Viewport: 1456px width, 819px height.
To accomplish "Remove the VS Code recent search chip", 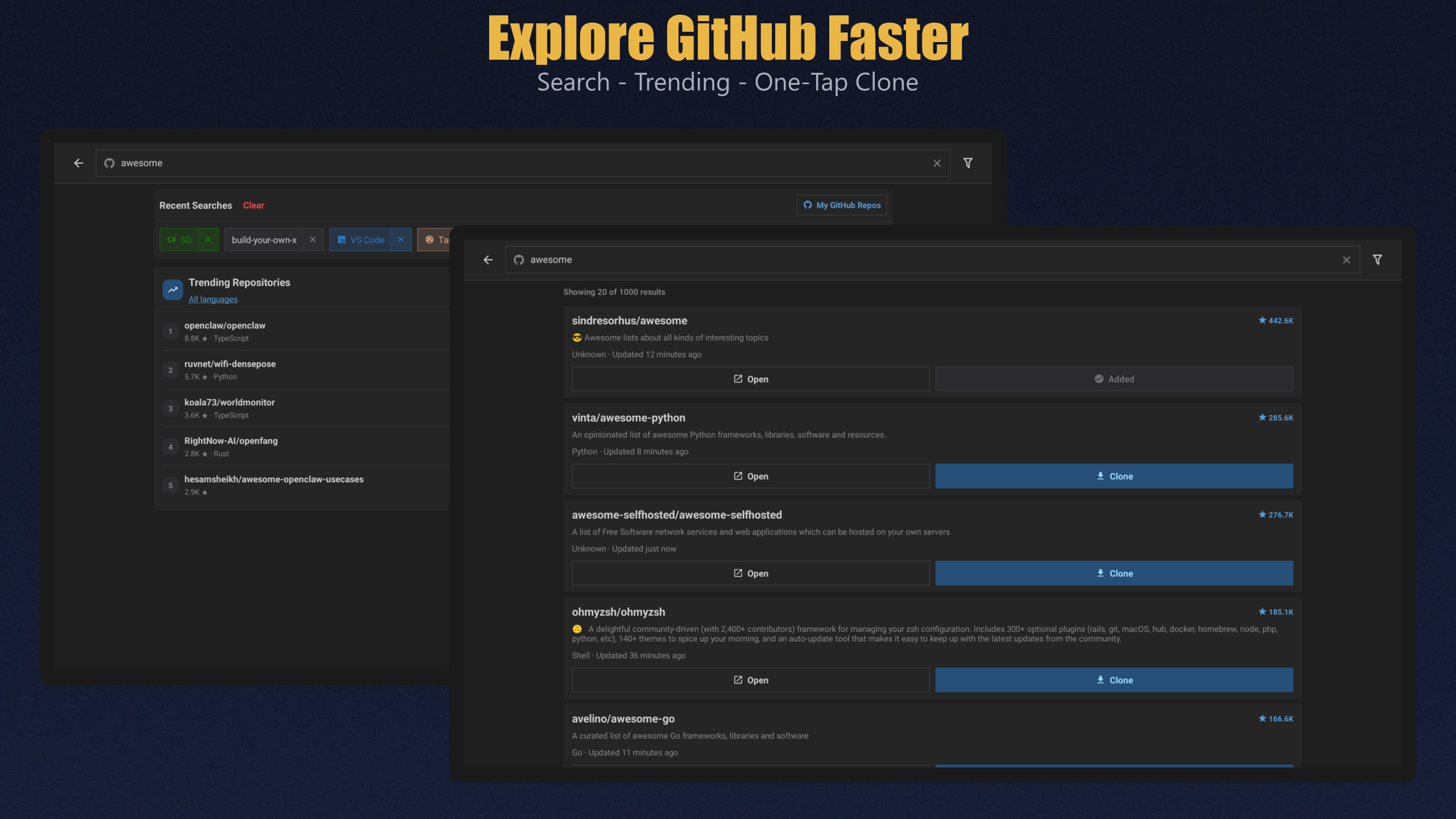I will pyautogui.click(x=402, y=239).
